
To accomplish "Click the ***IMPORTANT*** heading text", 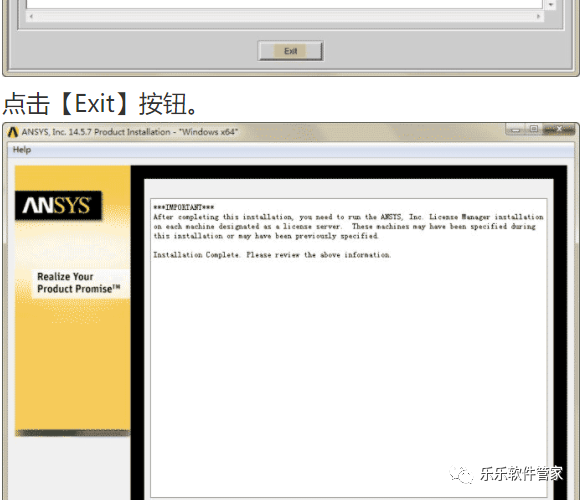I will pos(184,207).
